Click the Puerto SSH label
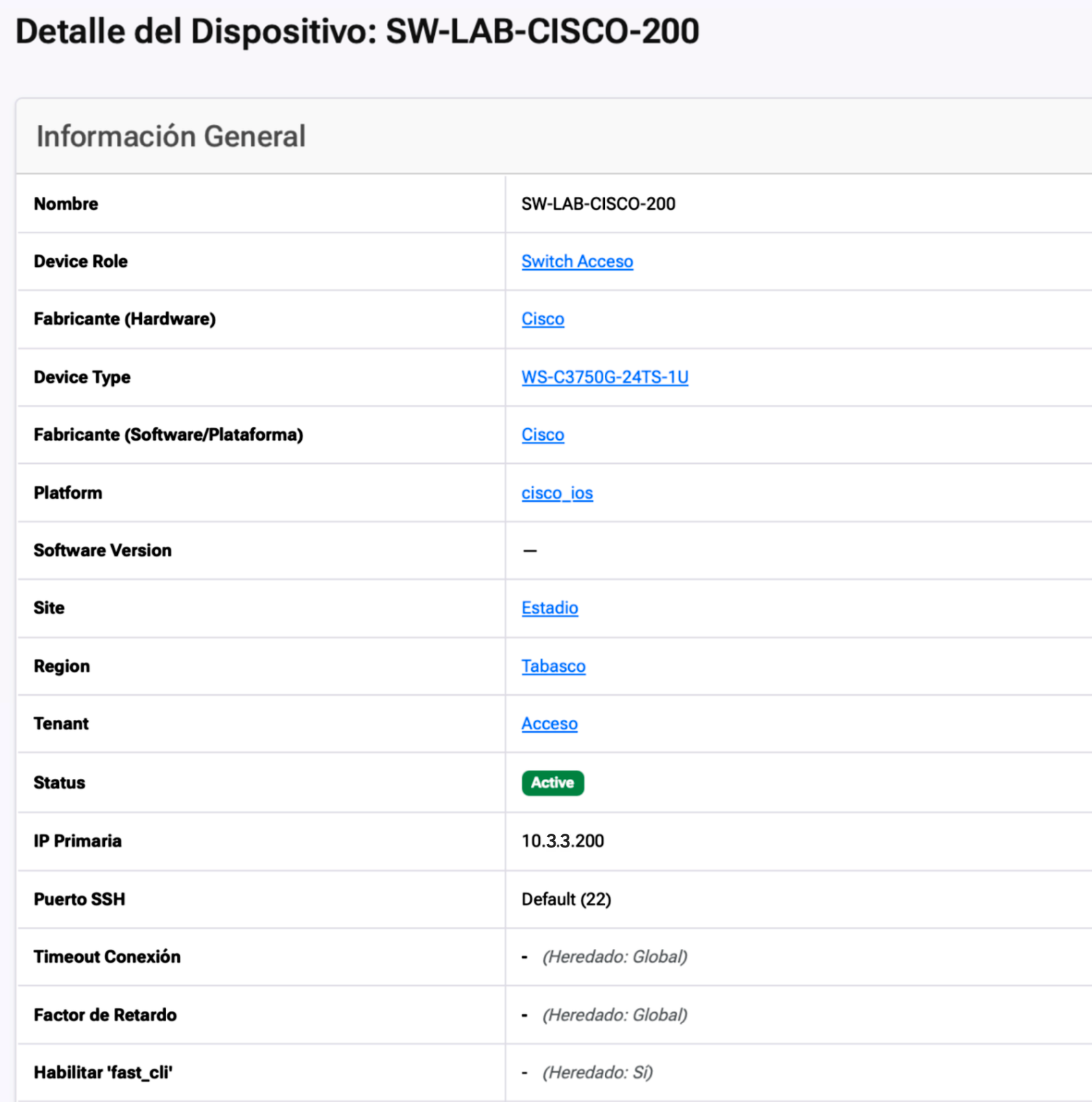The width and height of the screenshot is (1092, 1102). (80, 900)
